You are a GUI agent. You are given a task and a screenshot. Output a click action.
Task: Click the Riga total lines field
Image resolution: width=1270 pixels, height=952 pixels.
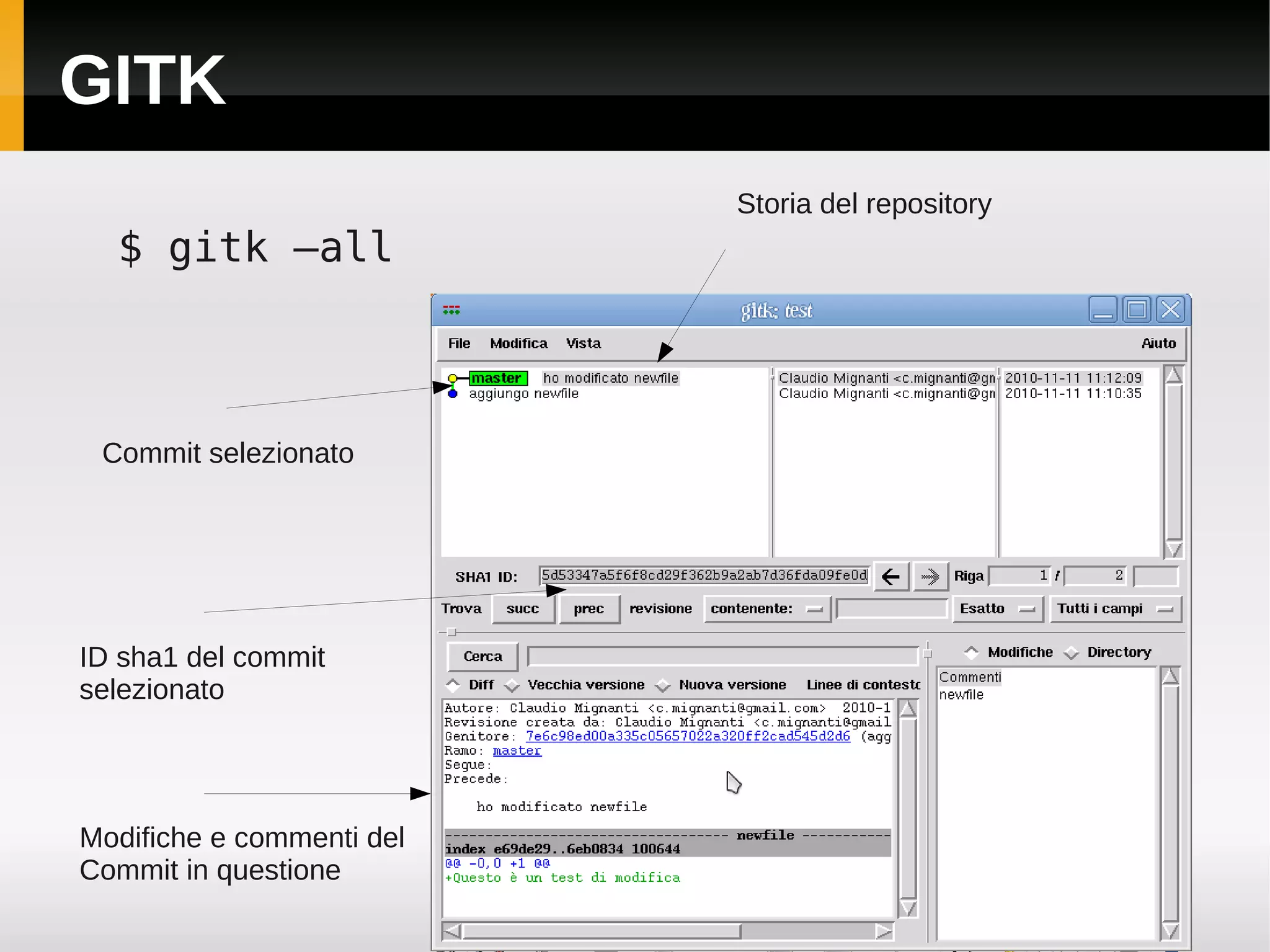pyautogui.click(x=1096, y=576)
